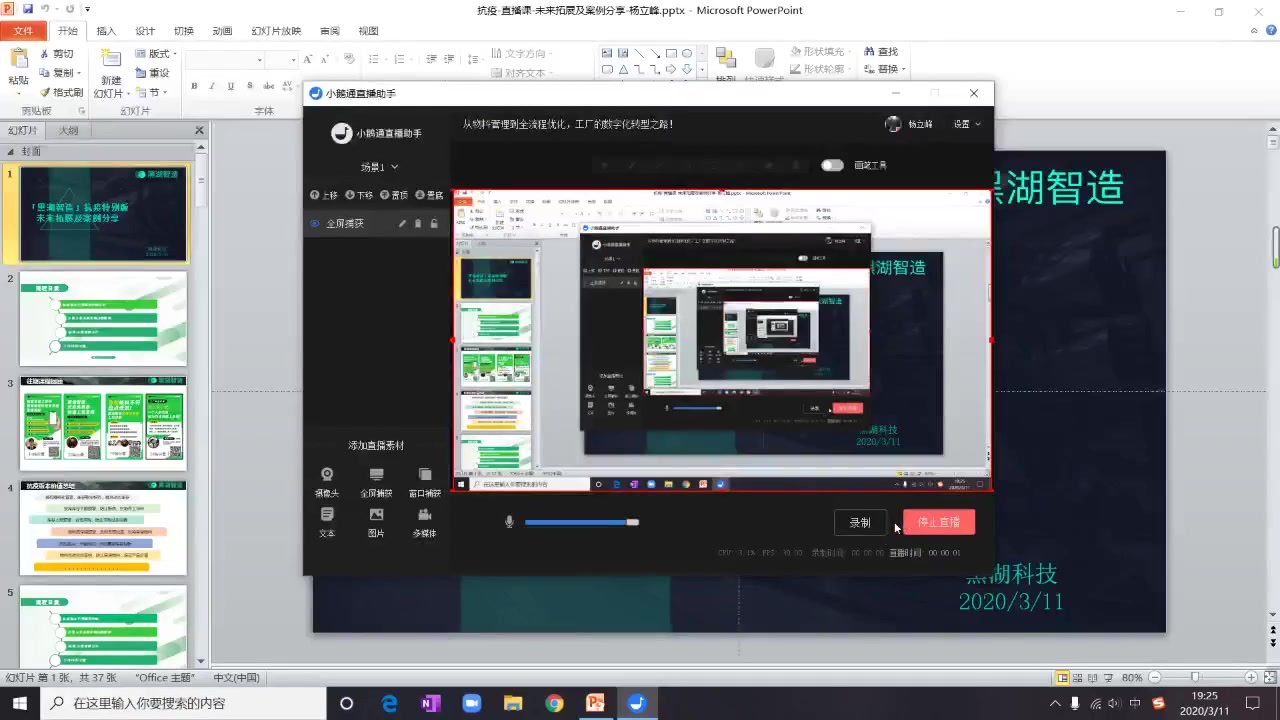Switch to the View (视图) ribbon tab
Viewport: 1280px width, 720px height.
[x=368, y=31]
